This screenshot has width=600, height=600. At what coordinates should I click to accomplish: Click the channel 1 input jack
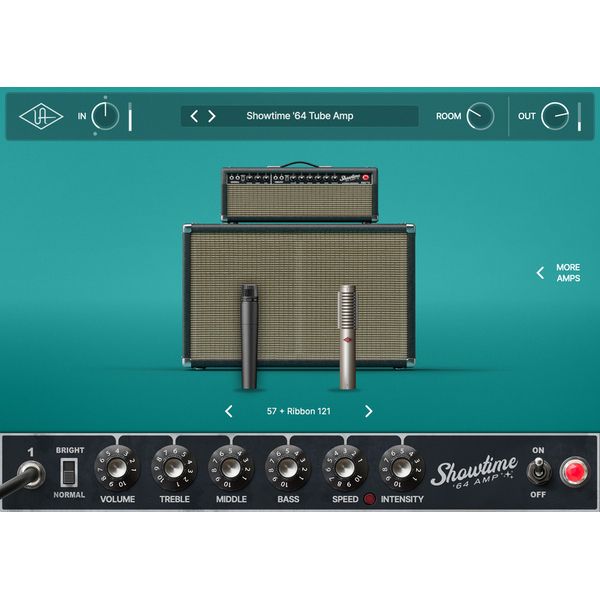pyautogui.click(x=32, y=474)
